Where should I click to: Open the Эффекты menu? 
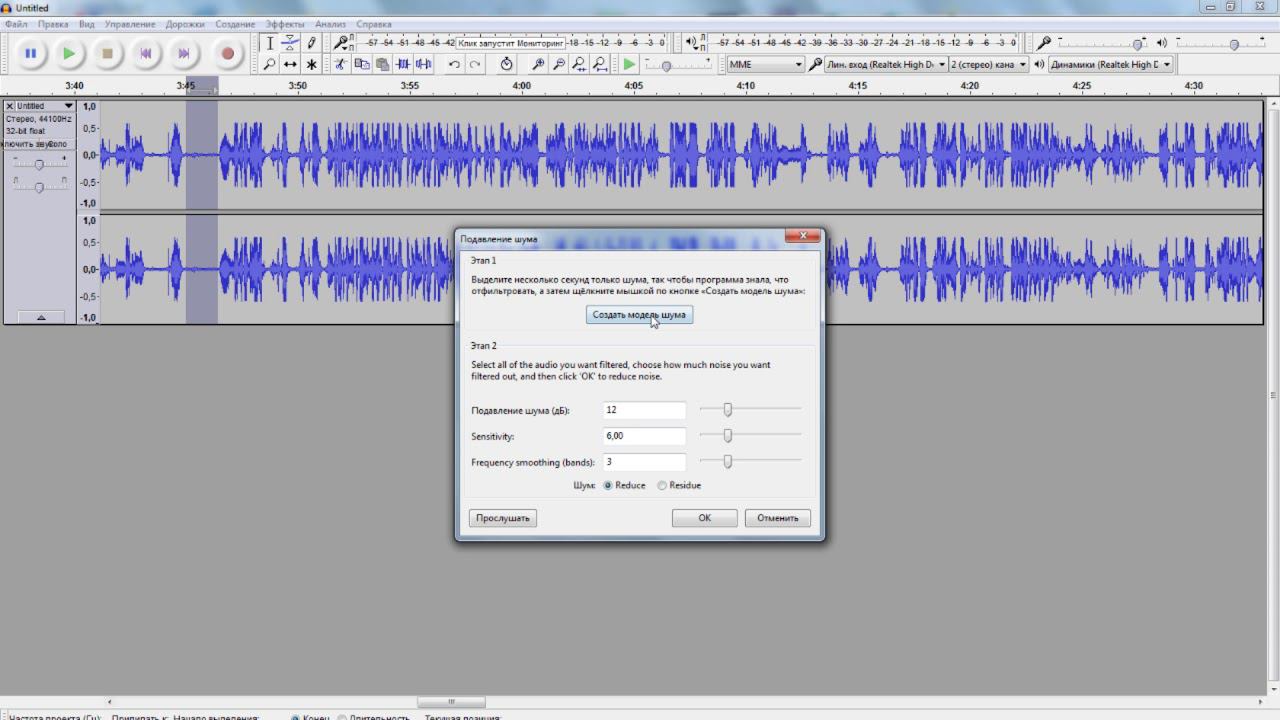[x=285, y=24]
